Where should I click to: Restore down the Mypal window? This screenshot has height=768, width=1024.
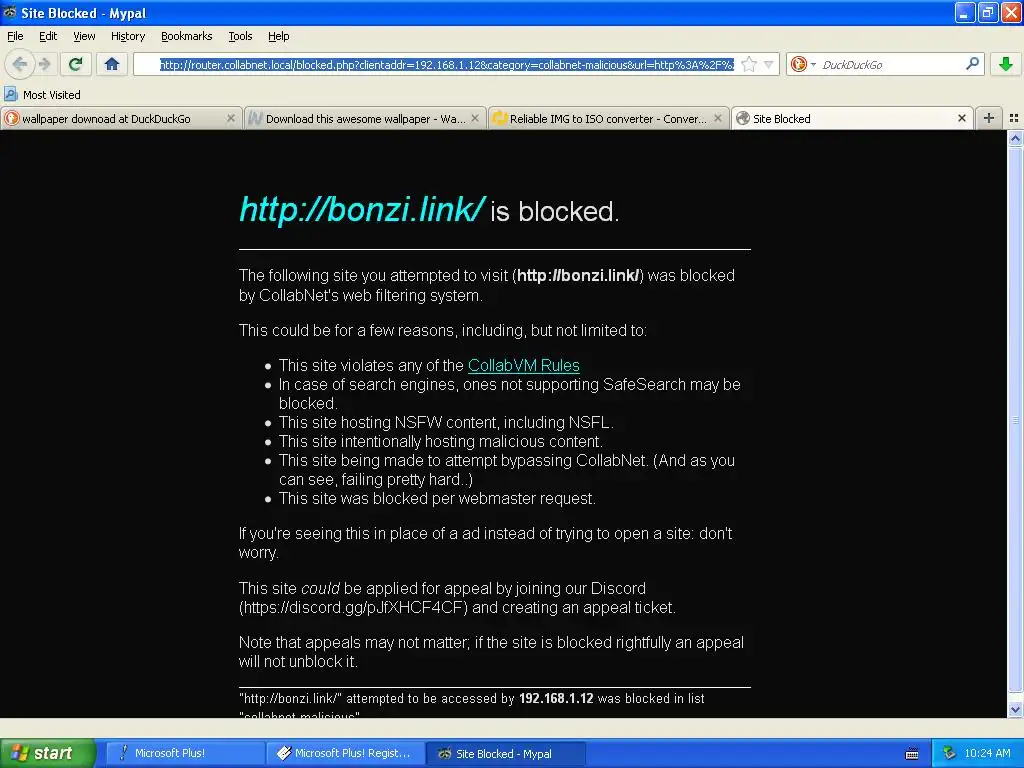(988, 12)
